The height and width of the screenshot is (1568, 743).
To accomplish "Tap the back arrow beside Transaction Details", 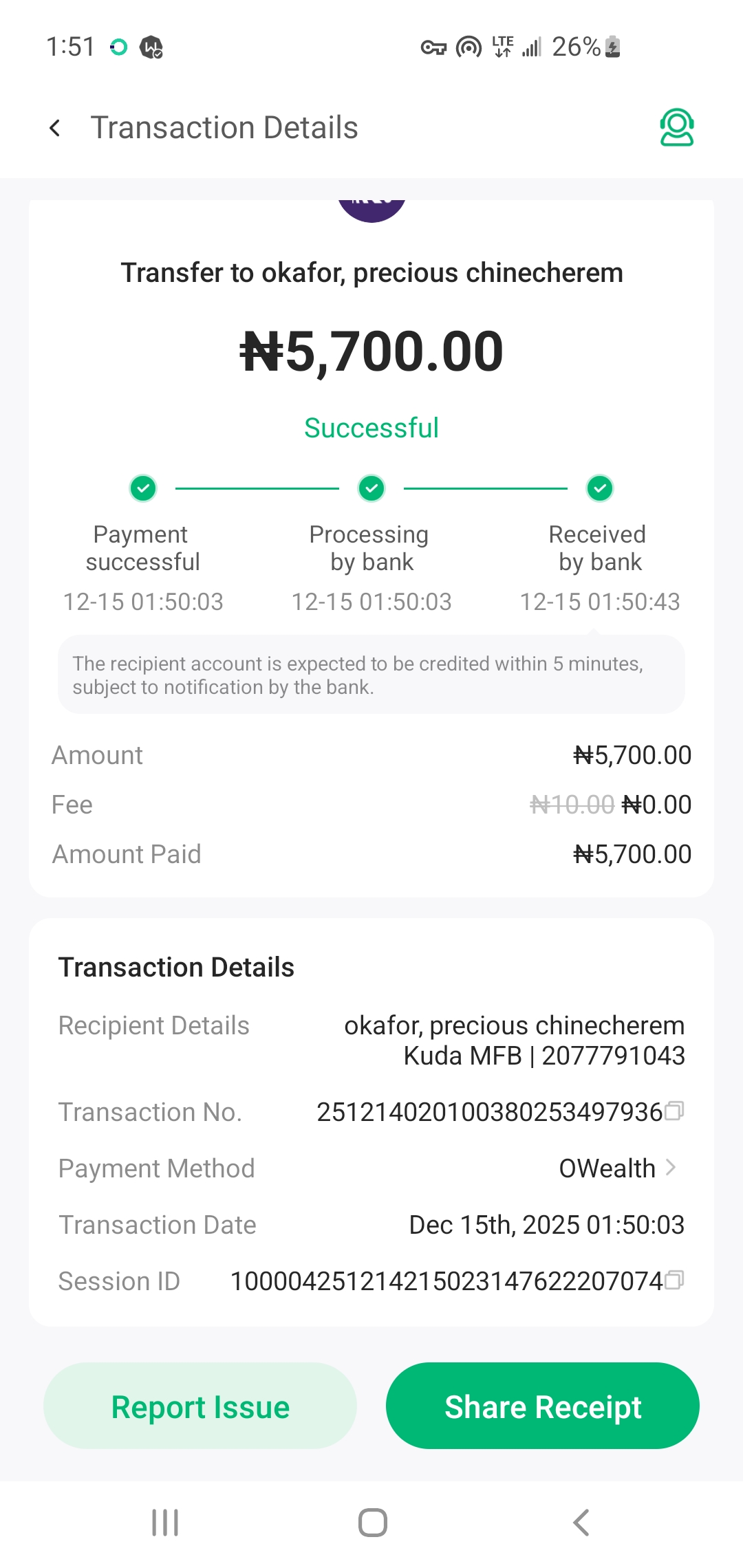I will point(55,128).
